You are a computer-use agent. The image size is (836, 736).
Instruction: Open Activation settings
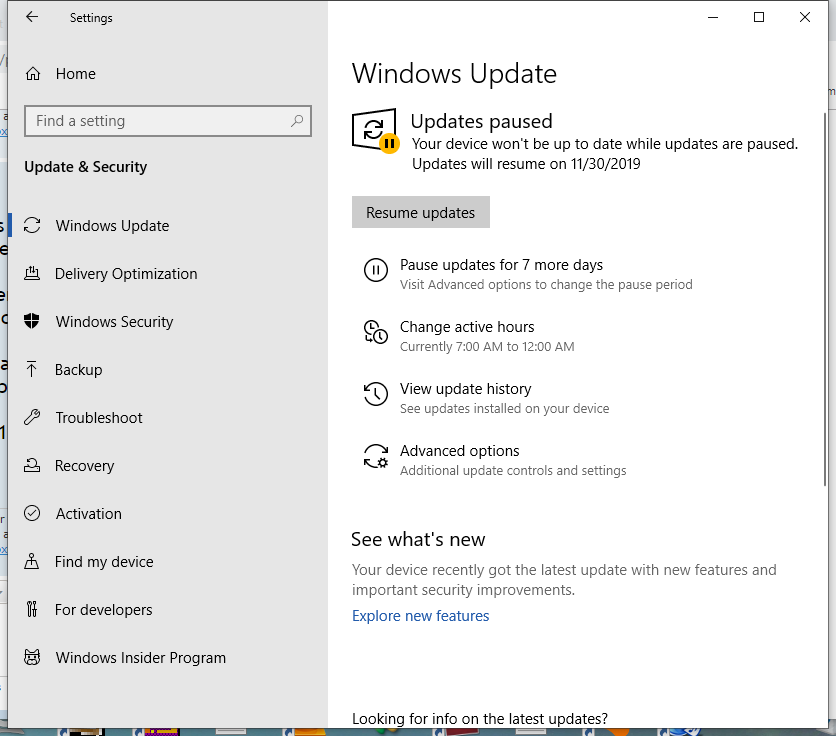coord(89,514)
